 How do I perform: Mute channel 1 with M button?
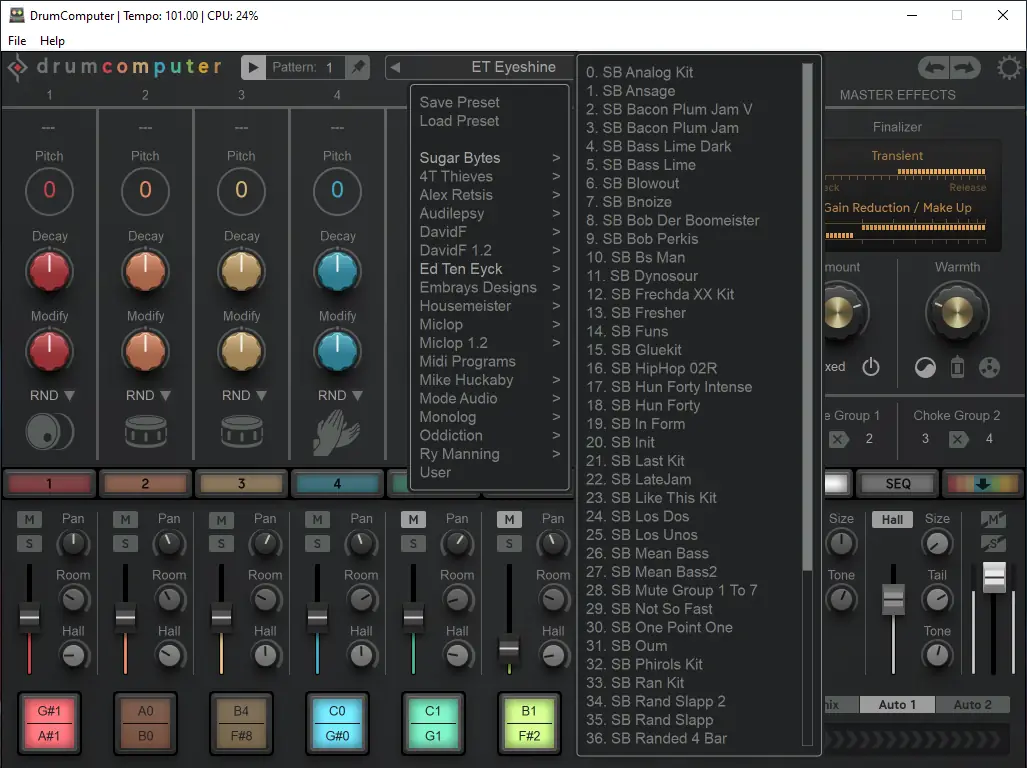point(29,520)
